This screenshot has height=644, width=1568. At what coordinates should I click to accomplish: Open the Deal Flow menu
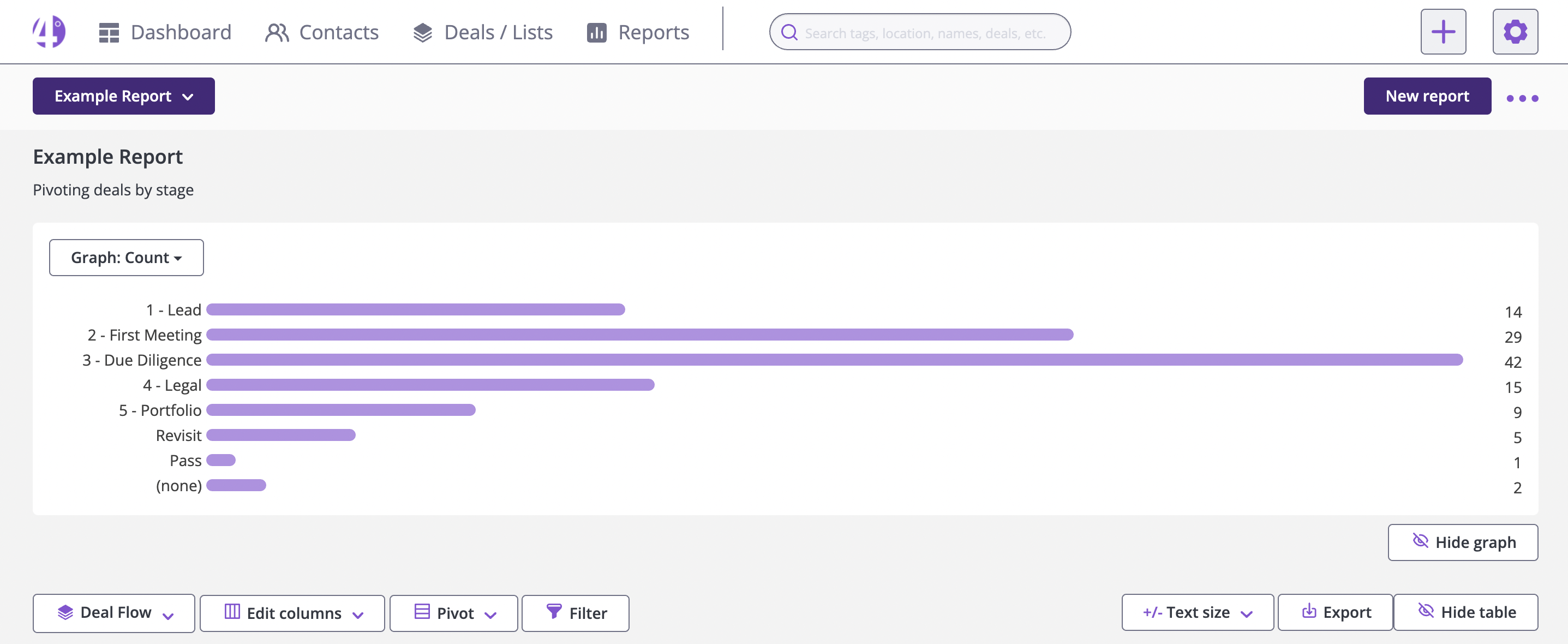tap(113, 613)
